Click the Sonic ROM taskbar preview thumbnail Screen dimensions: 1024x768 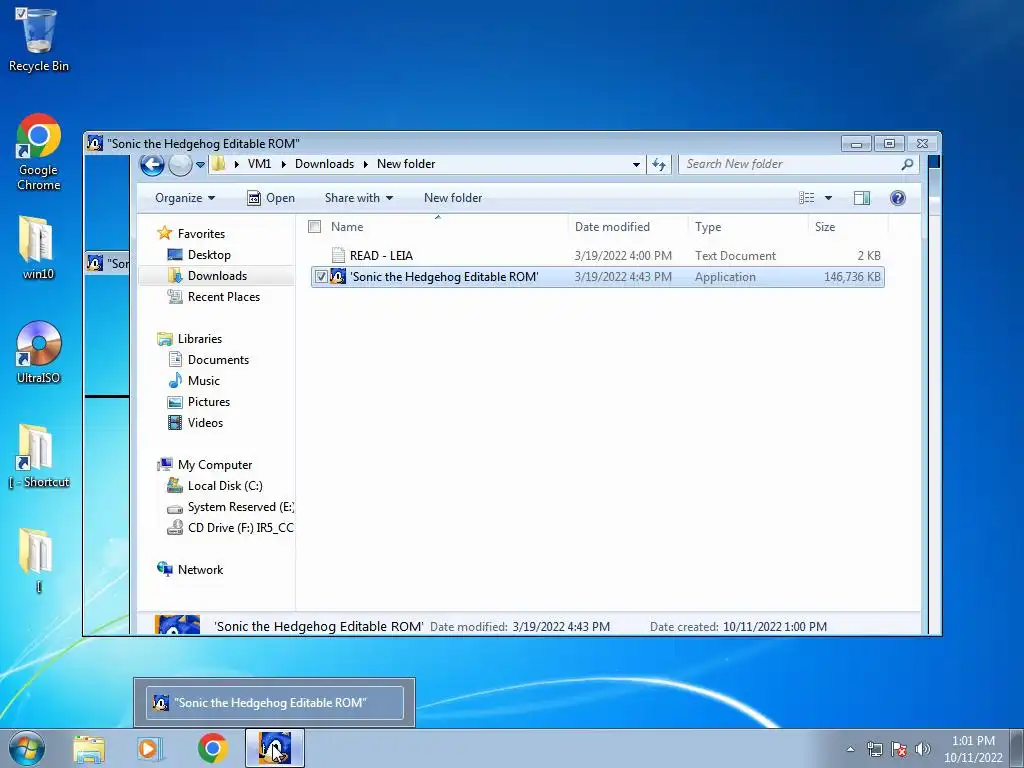tap(274, 703)
